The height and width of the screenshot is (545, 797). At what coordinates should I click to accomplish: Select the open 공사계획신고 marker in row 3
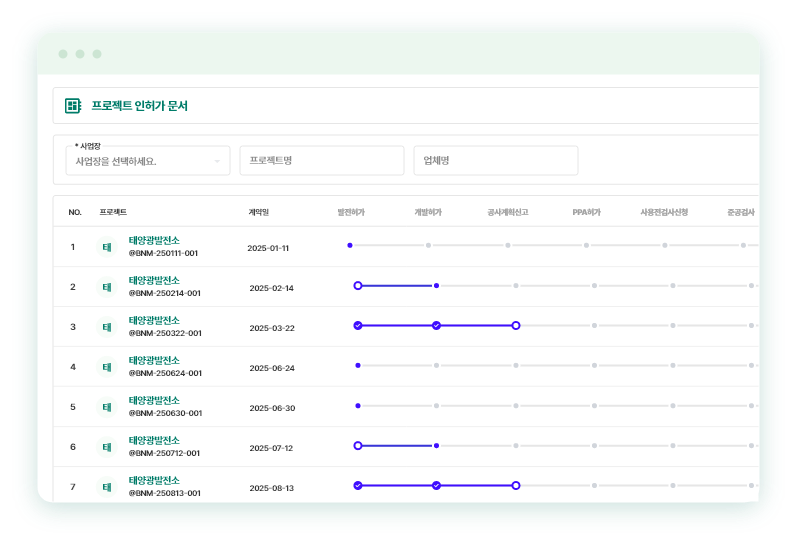click(x=516, y=325)
